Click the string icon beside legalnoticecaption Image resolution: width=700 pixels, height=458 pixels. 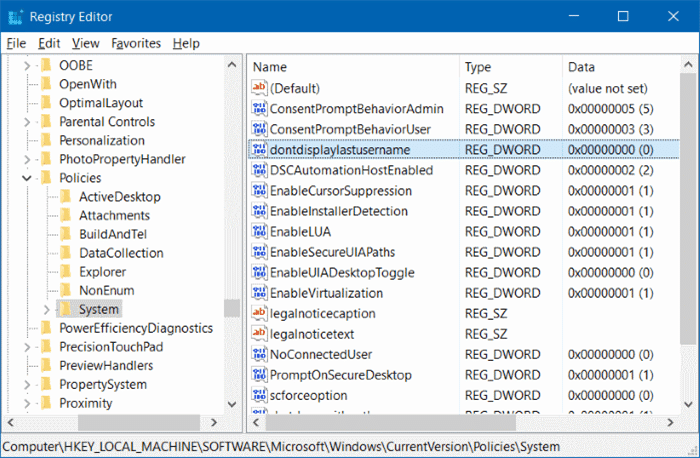coord(259,313)
